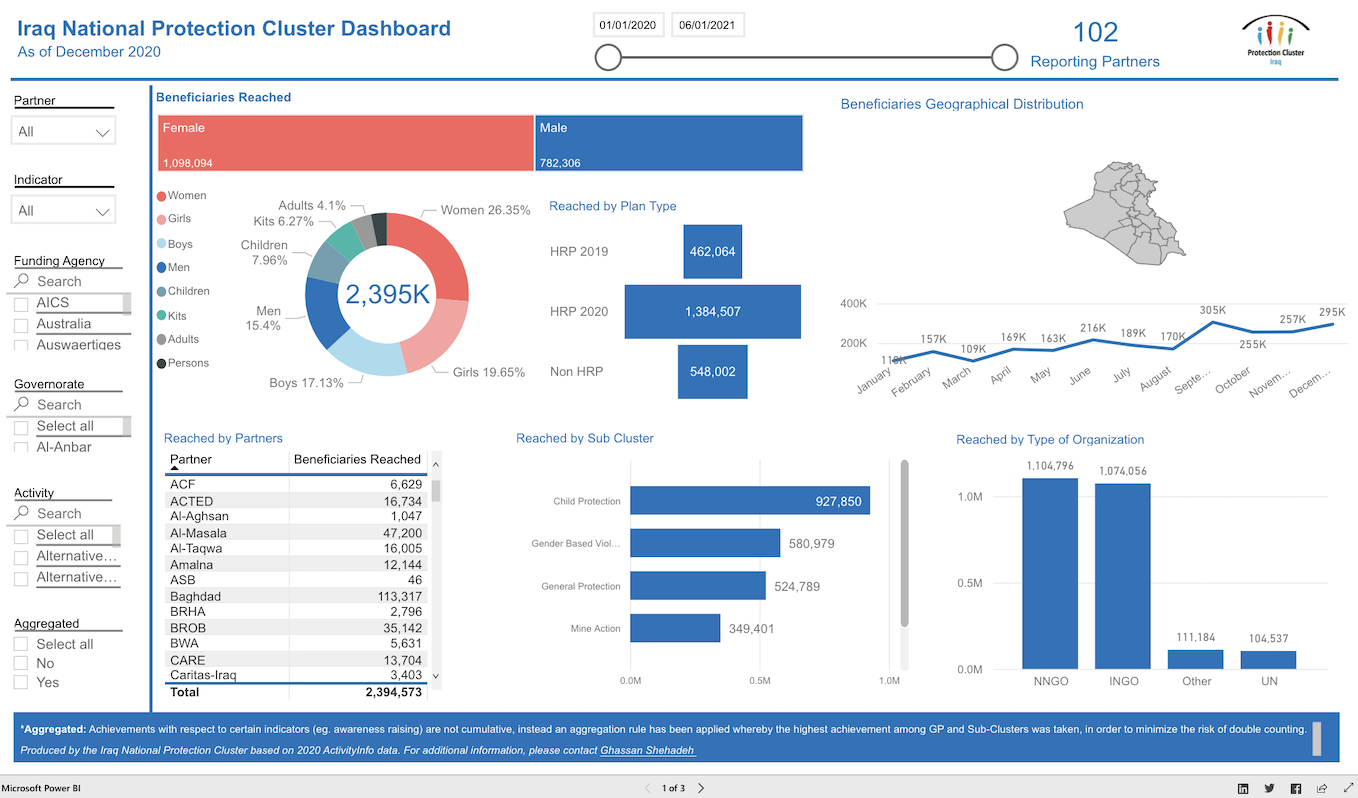1358x798 pixels.
Task: Share dashboard on Twitter
Action: pyautogui.click(x=1270, y=788)
